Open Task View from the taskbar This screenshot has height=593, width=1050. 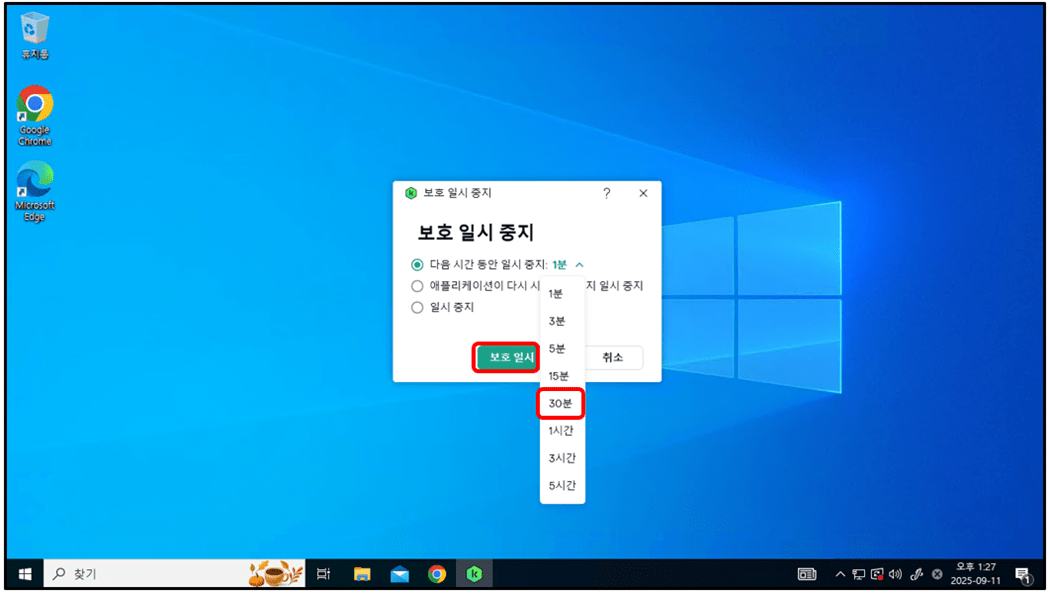323,574
